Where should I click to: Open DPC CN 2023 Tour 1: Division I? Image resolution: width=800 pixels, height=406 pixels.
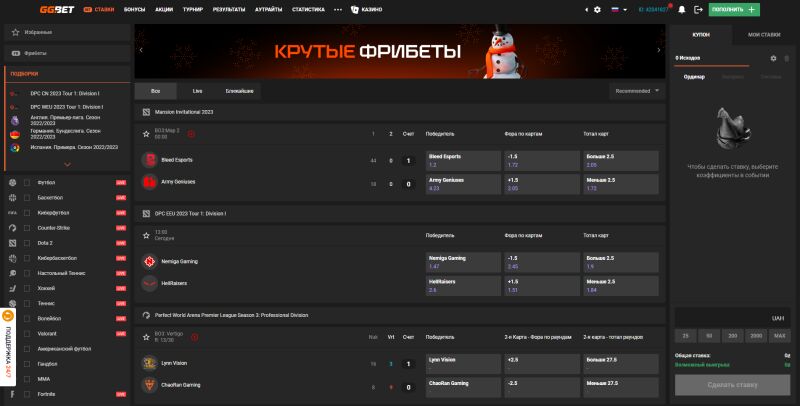(65, 93)
